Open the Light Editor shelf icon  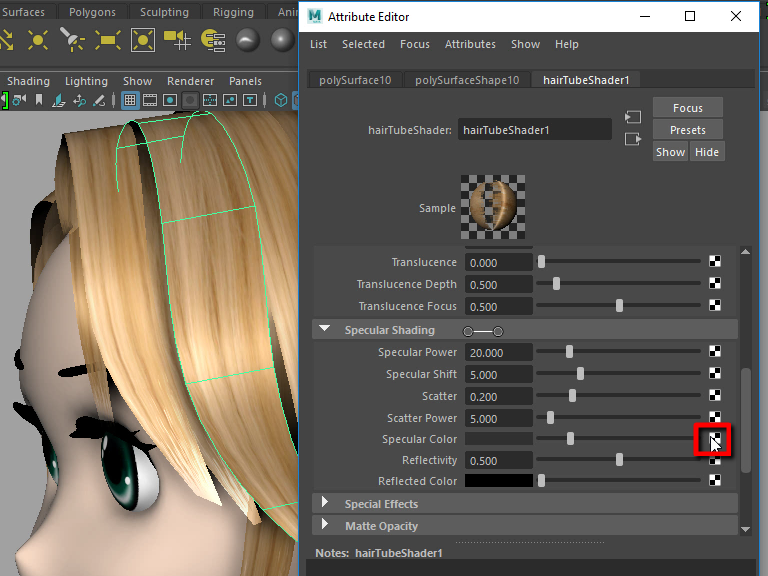pyautogui.click(x=213, y=40)
